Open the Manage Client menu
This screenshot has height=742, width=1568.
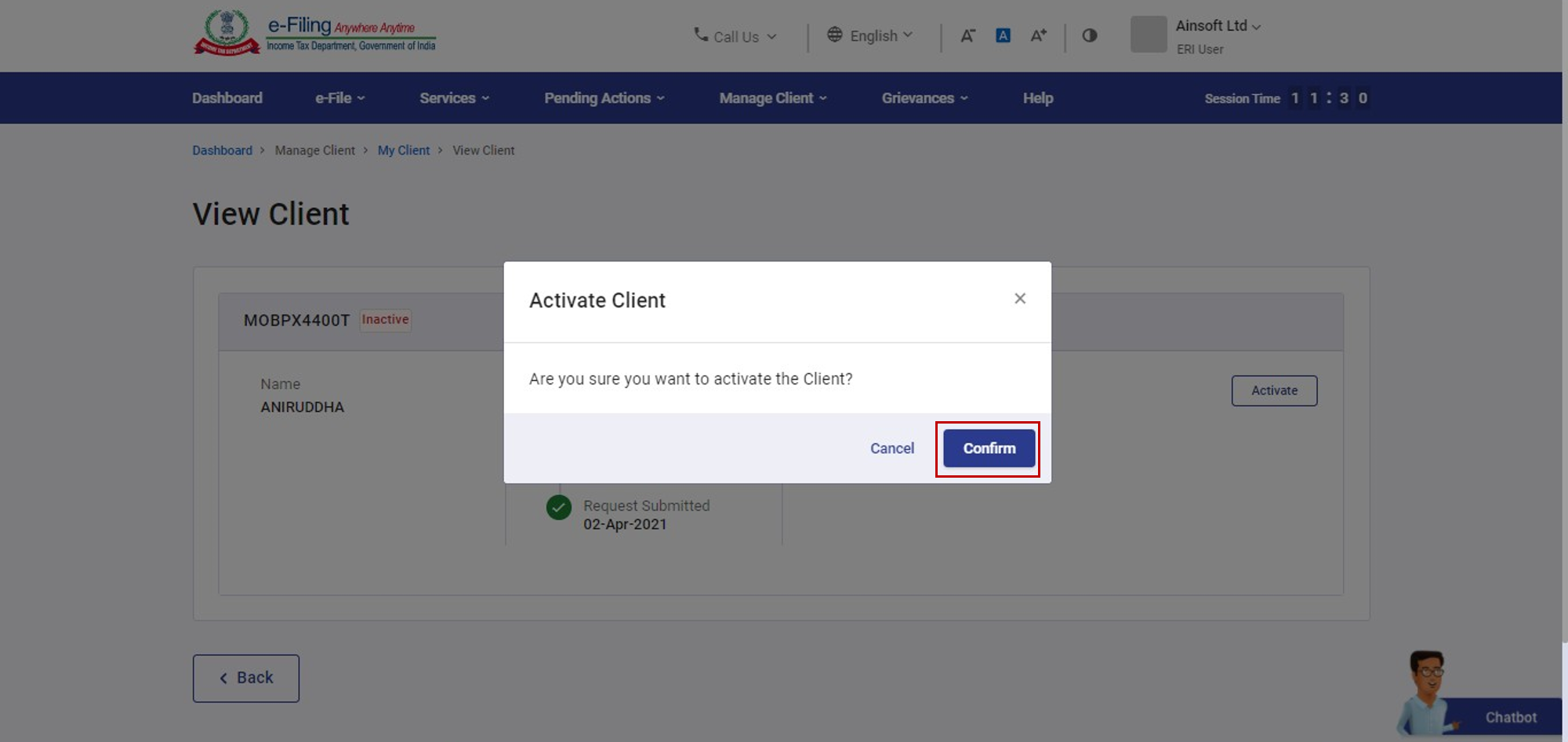[772, 98]
